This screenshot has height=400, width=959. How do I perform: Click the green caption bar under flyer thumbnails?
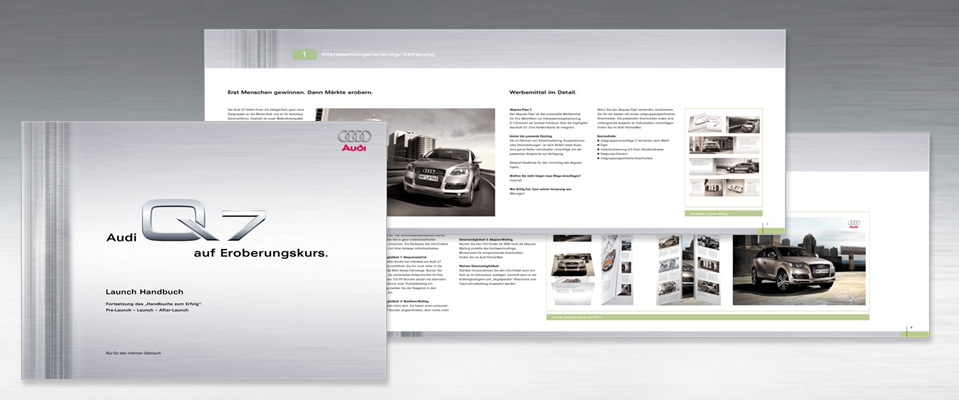tap(729, 213)
